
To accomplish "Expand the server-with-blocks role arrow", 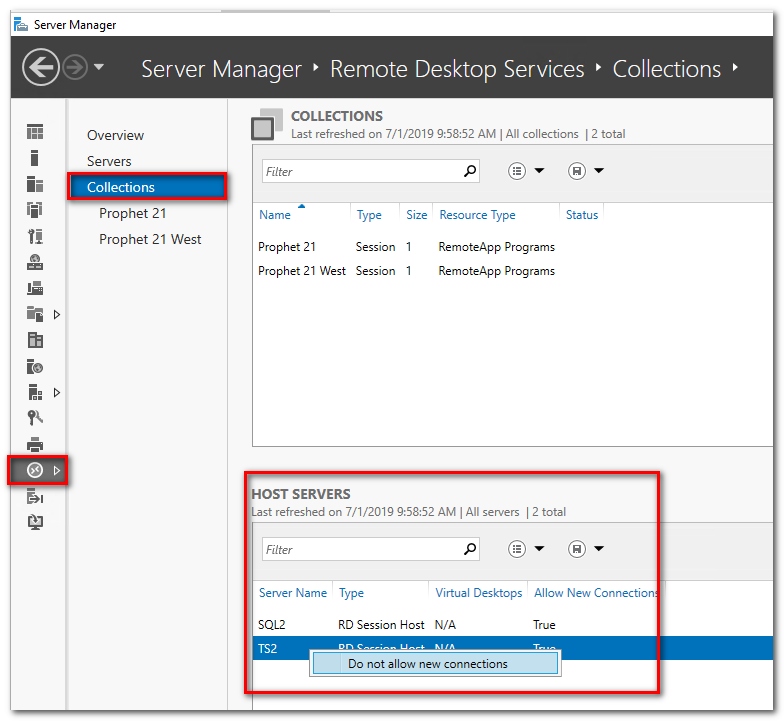I will (57, 392).
